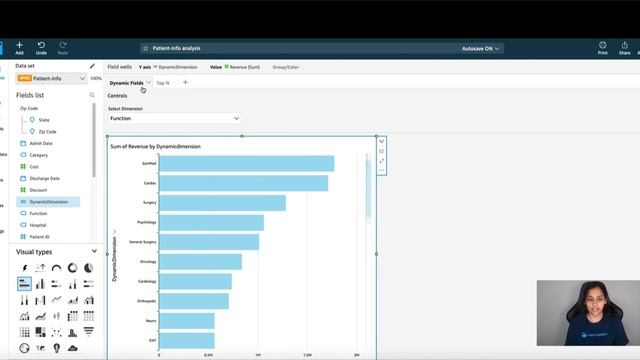
Task: Choose the Horizontal stacked 100% bar type
Action: (89, 284)
